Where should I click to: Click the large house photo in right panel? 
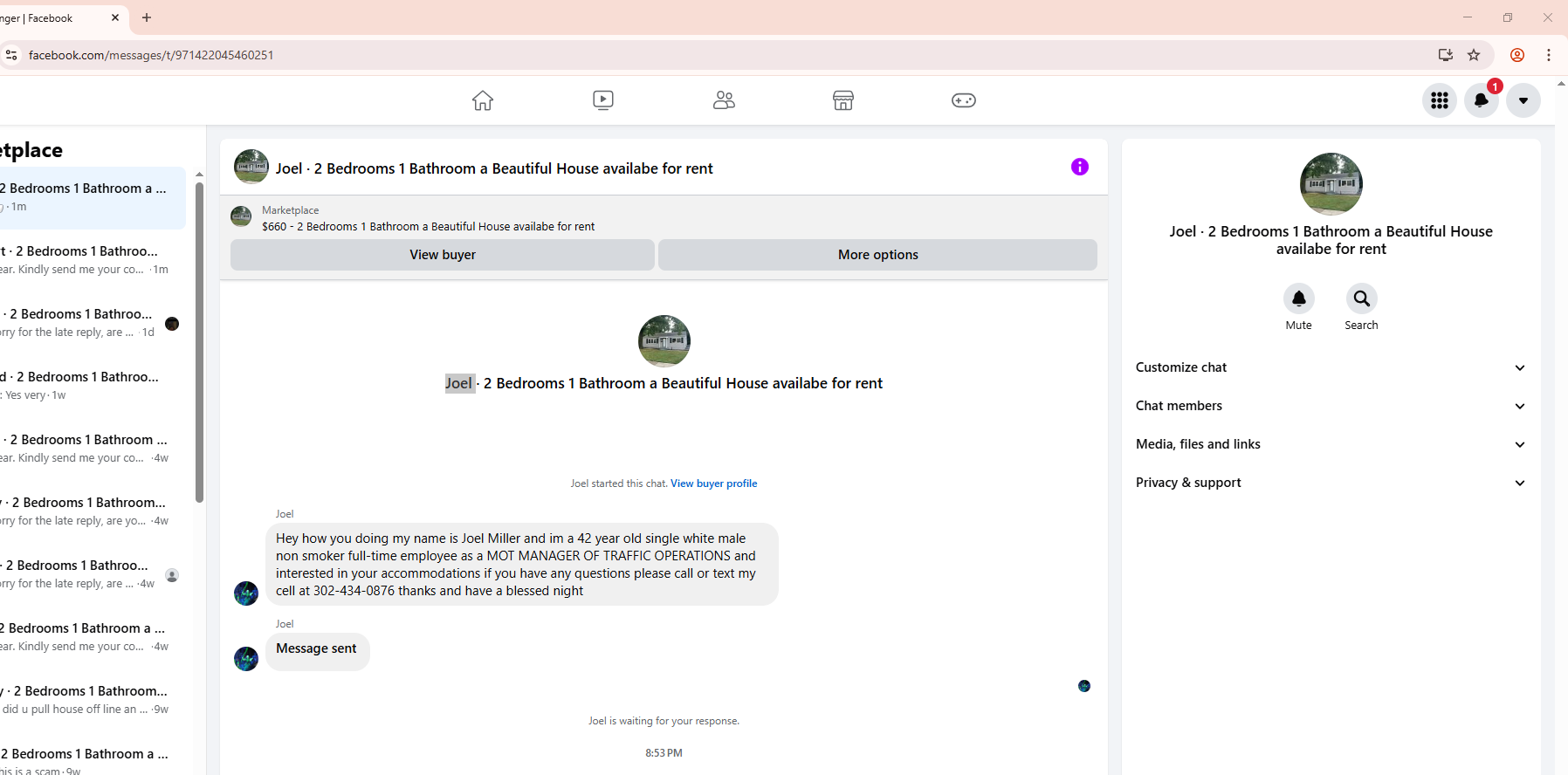point(1331,184)
